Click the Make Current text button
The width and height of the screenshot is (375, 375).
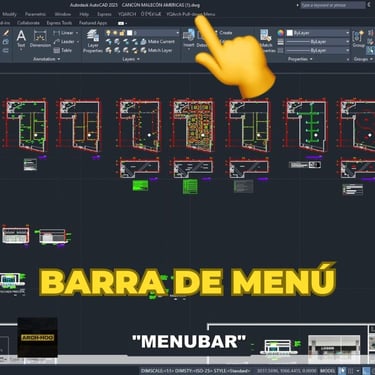[161, 42]
